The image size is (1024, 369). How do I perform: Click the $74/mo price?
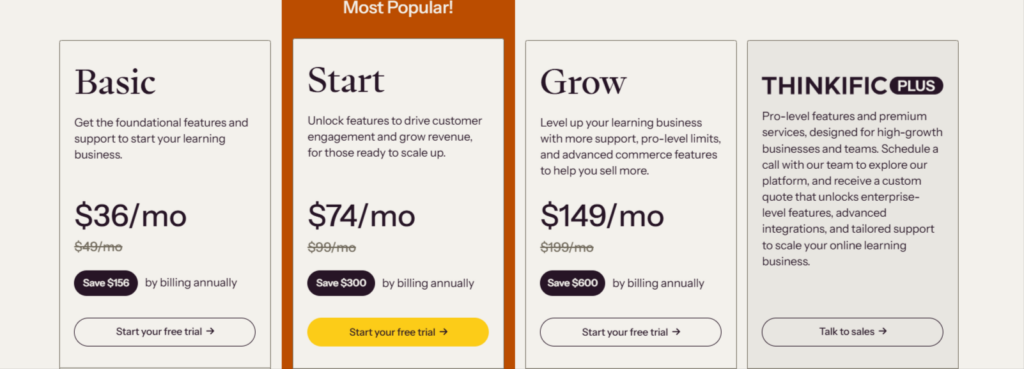click(361, 216)
